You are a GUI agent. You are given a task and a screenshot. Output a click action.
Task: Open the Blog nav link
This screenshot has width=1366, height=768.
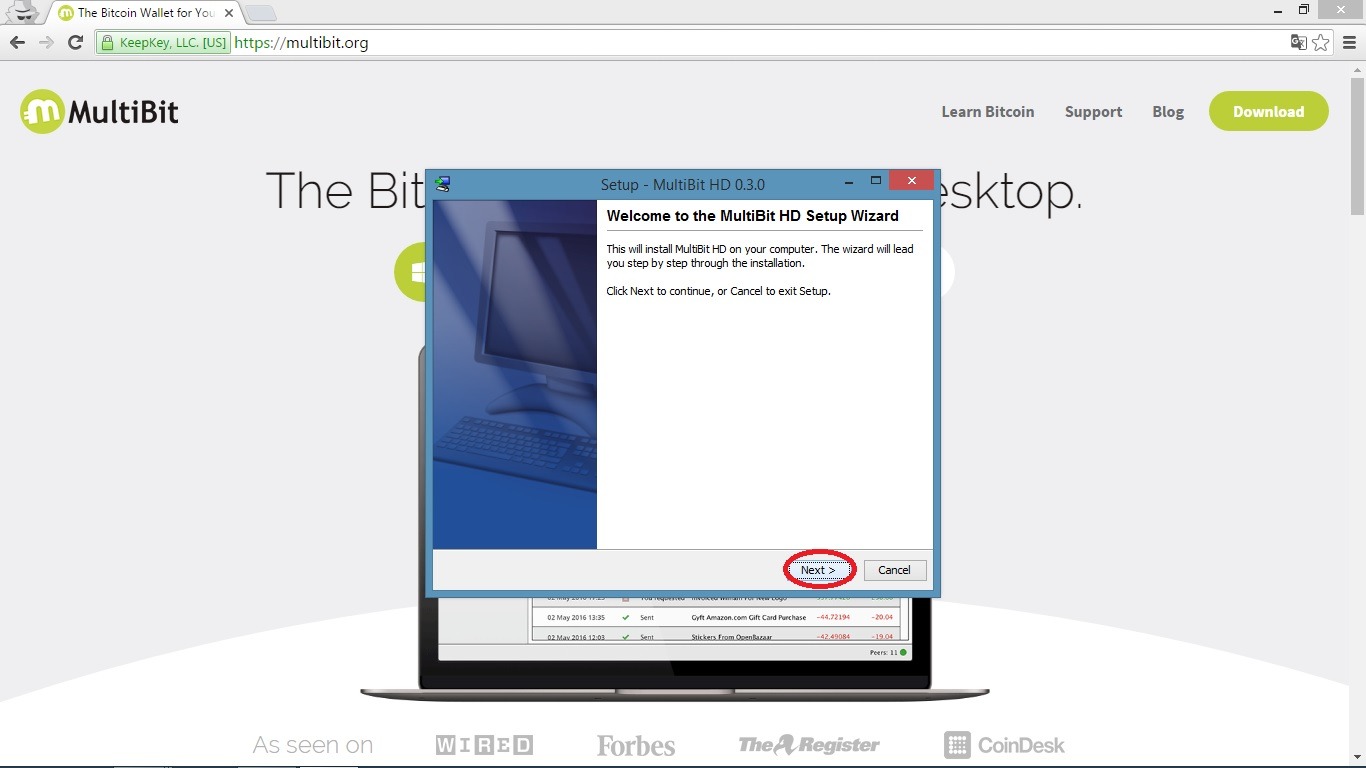(x=1167, y=112)
